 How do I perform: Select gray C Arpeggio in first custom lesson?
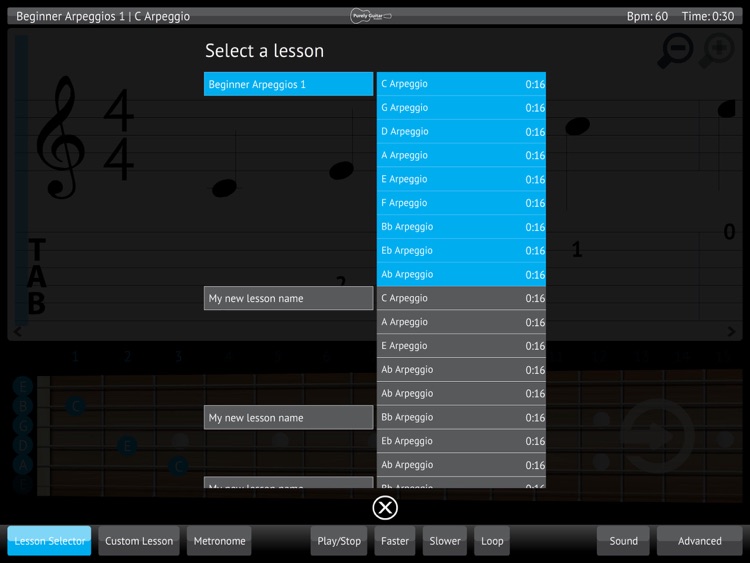461,298
